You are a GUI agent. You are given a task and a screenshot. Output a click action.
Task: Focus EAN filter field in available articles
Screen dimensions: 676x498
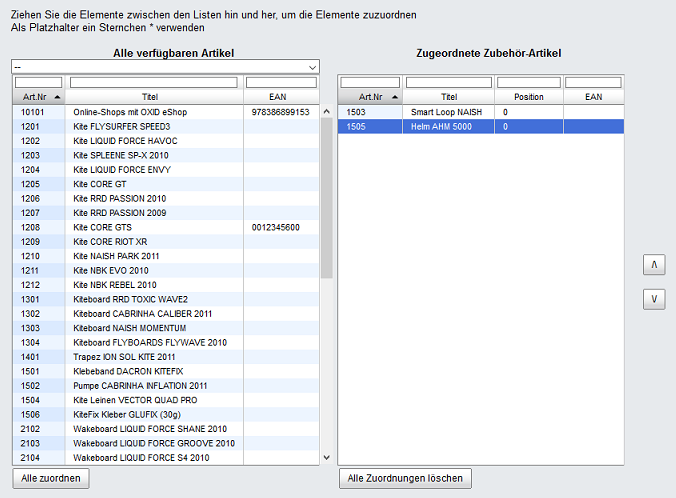(x=281, y=82)
